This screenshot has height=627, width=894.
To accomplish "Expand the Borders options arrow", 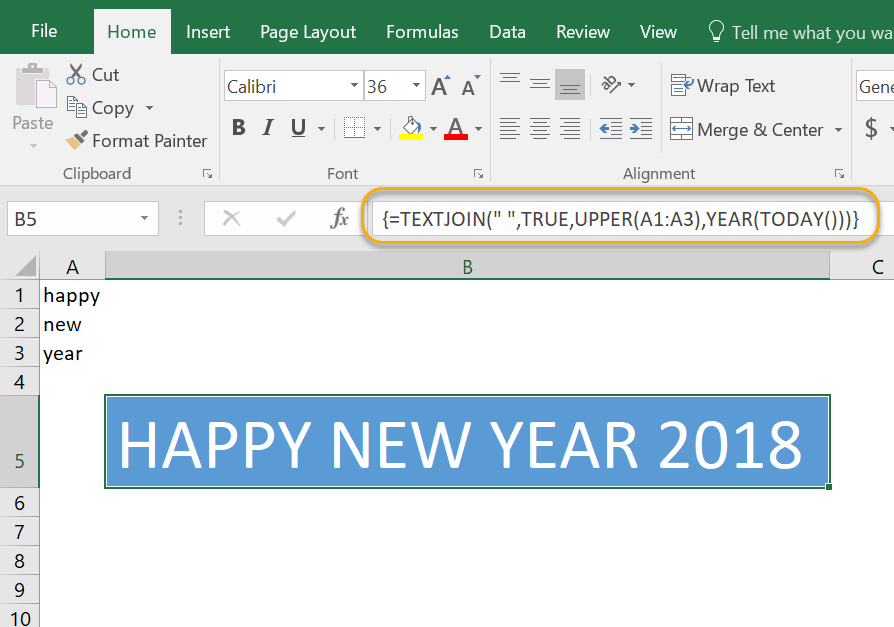I will [377, 129].
